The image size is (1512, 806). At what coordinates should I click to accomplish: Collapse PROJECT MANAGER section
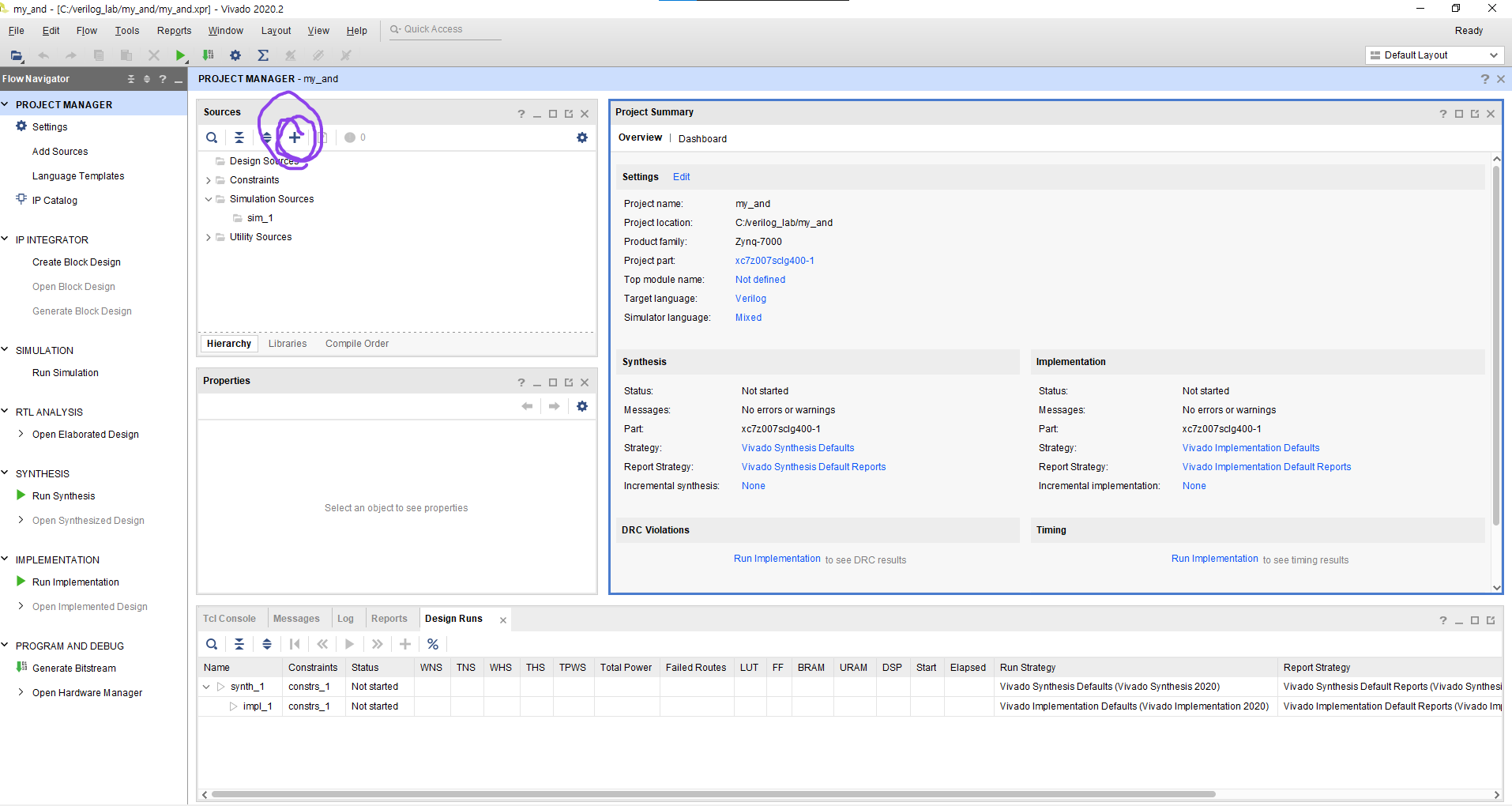tap(5, 104)
